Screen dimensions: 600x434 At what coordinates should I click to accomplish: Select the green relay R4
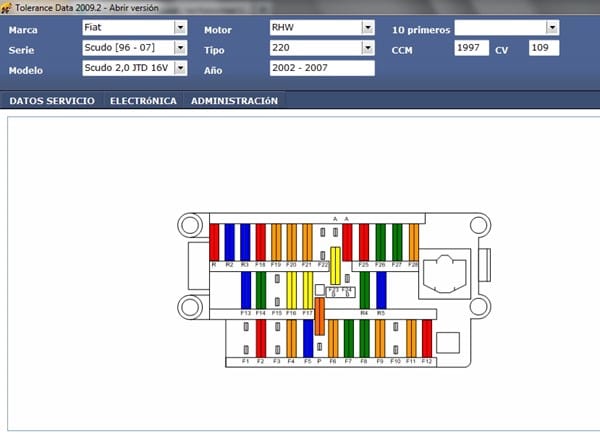pyautogui.click(x=365, y=290)
